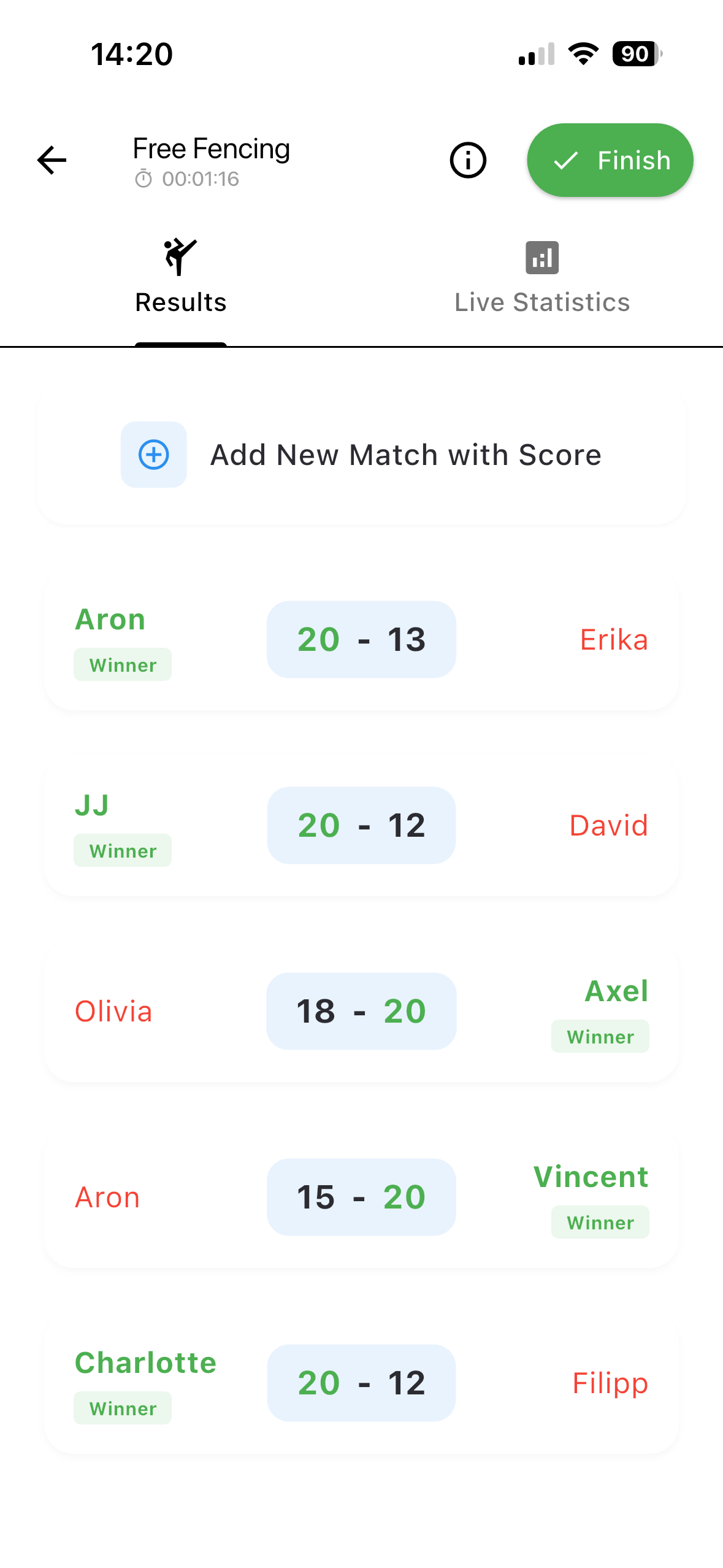723x1568 pixels.
Task: Tap the blue plus add-match icon
Action: click(x=154, y=455)
